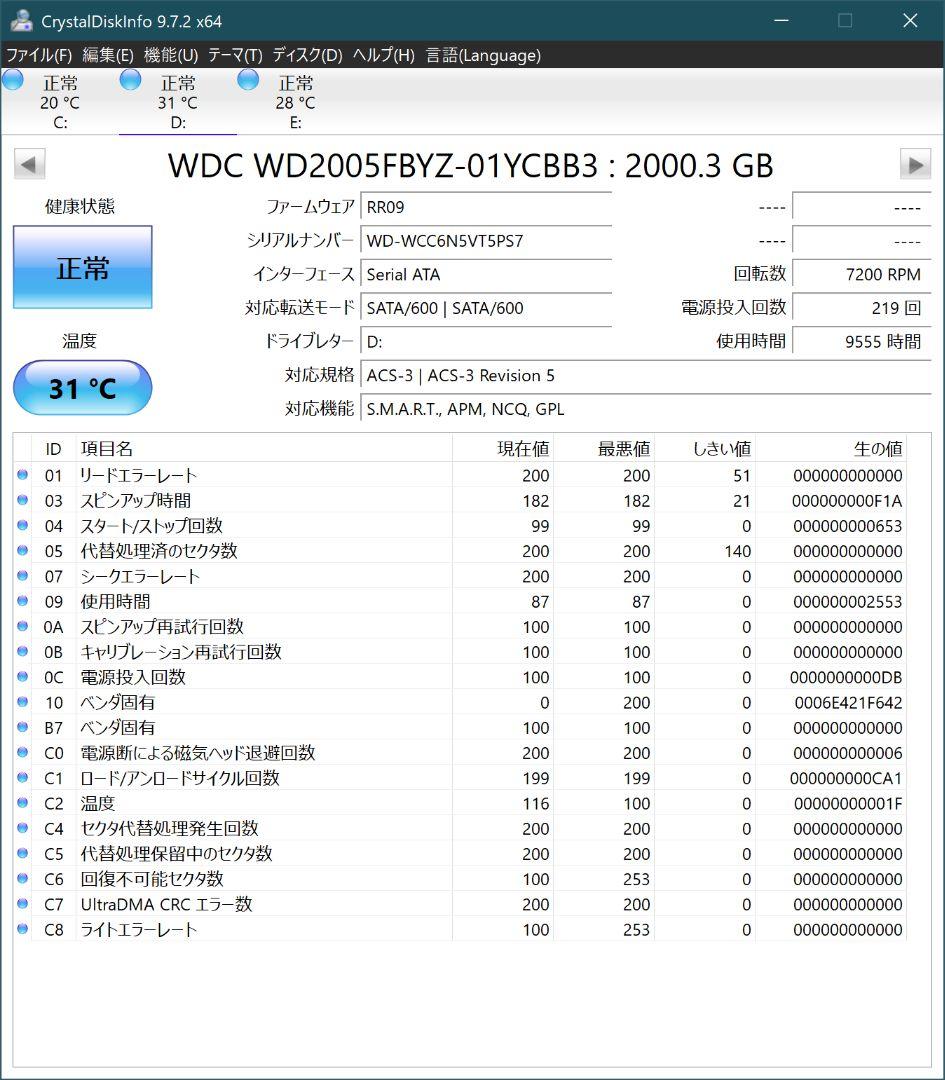The height and width of the screenshot is (1080, 945).
Task: Open the 言語(Language) menu
Action: click(x=484, y=55)
